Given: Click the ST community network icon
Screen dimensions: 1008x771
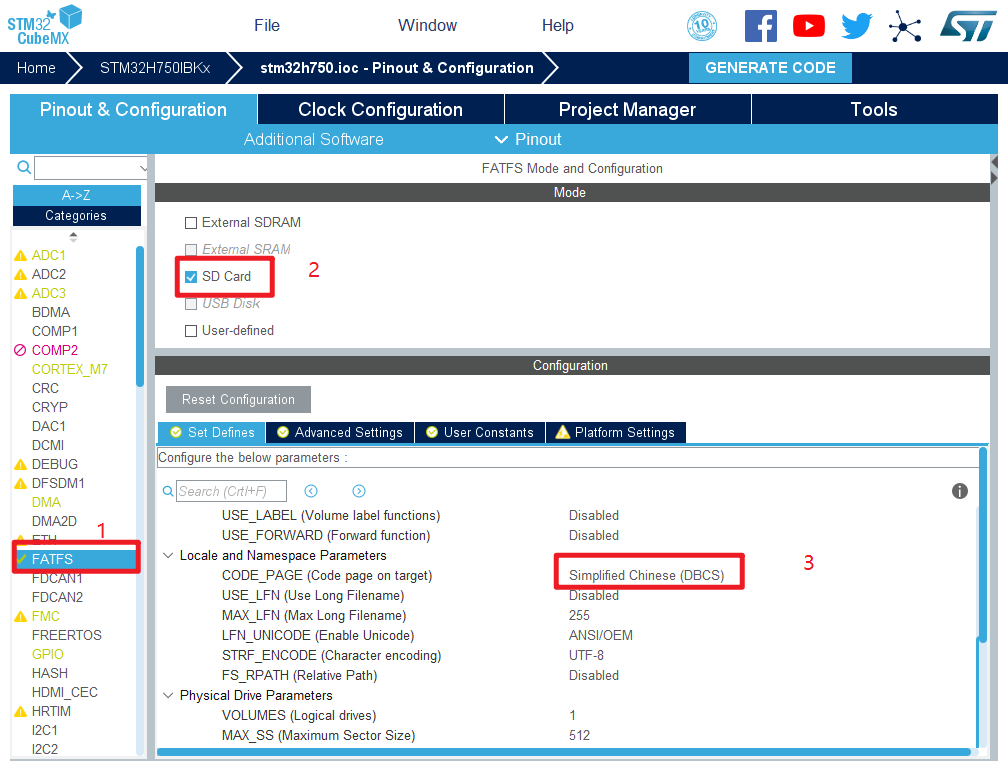Looking at the screenshot, I should tap(905, 26).
